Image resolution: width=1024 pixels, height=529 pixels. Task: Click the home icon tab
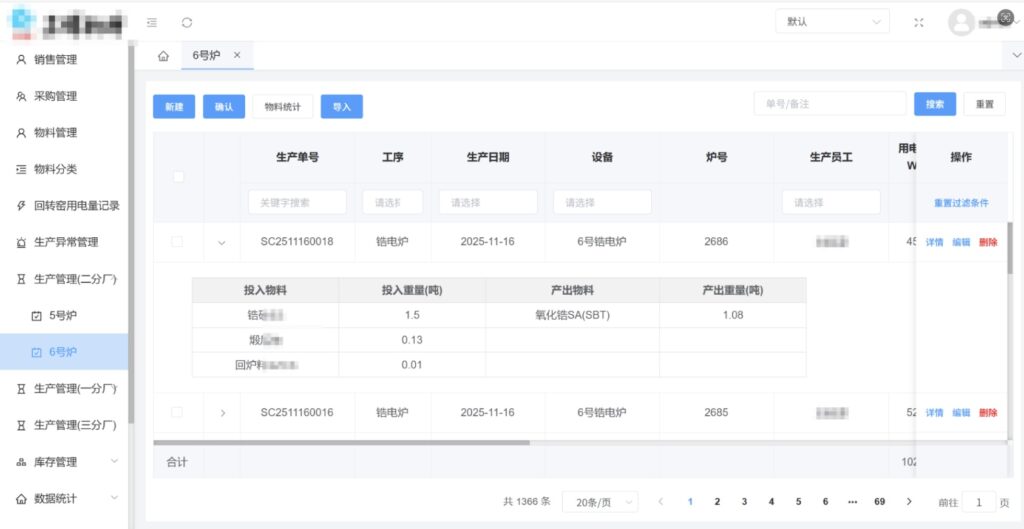pos(163,56)
